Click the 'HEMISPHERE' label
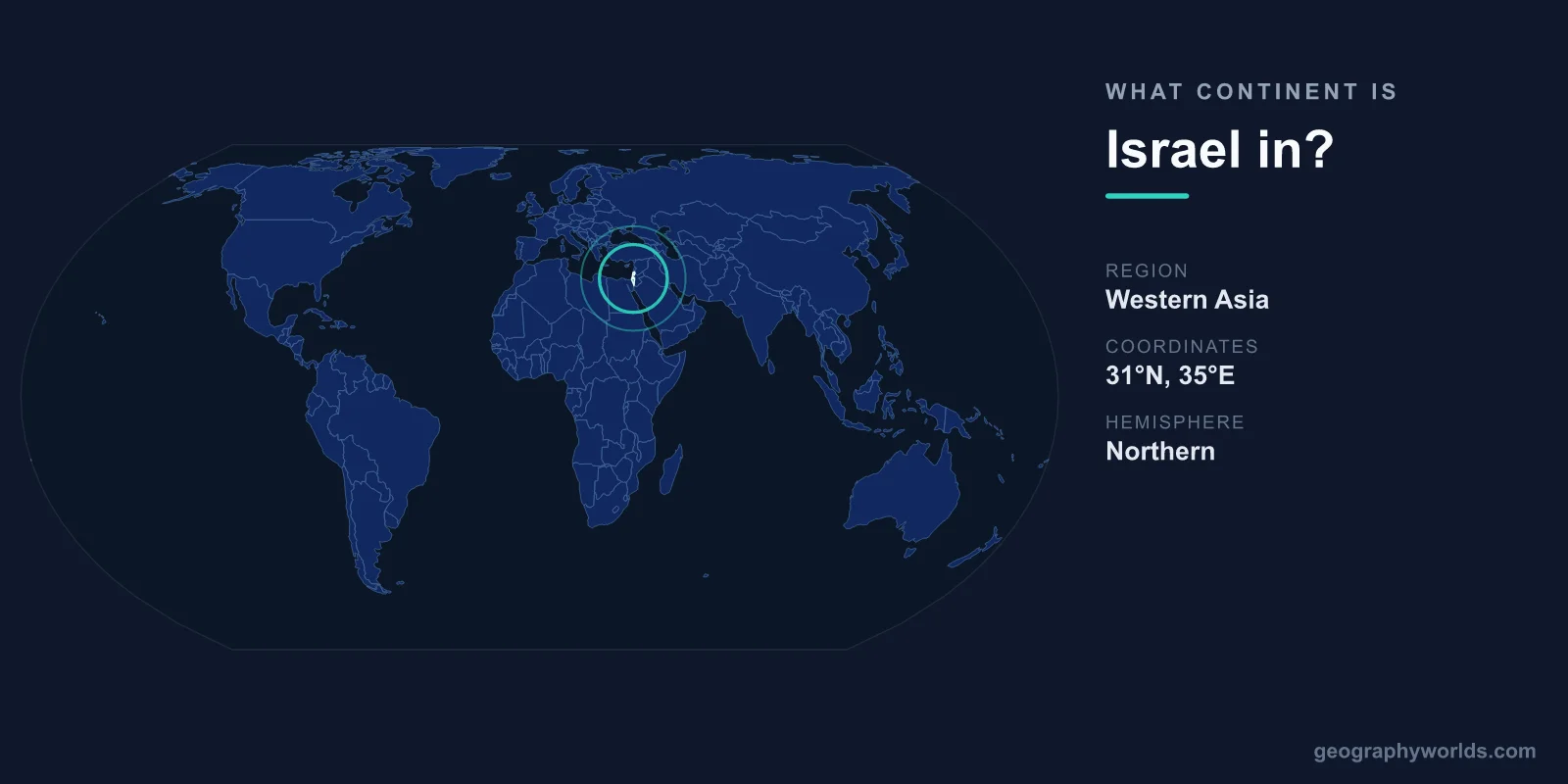The height and width of the screenshot is (784, 1568). pos(1175,422)
